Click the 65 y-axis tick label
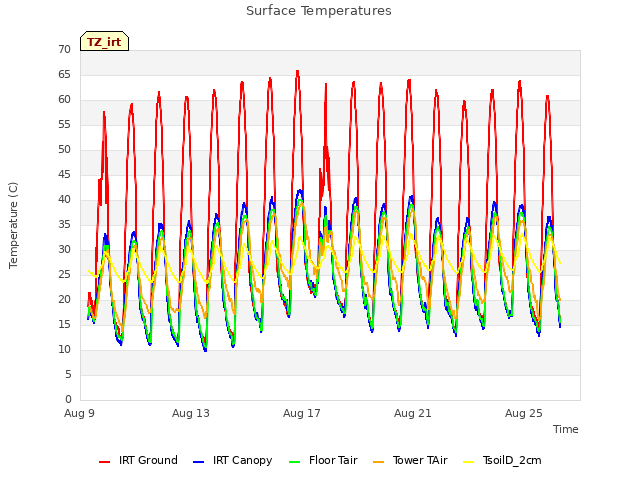Screen dimensions: 640x480 click(64, 74)
